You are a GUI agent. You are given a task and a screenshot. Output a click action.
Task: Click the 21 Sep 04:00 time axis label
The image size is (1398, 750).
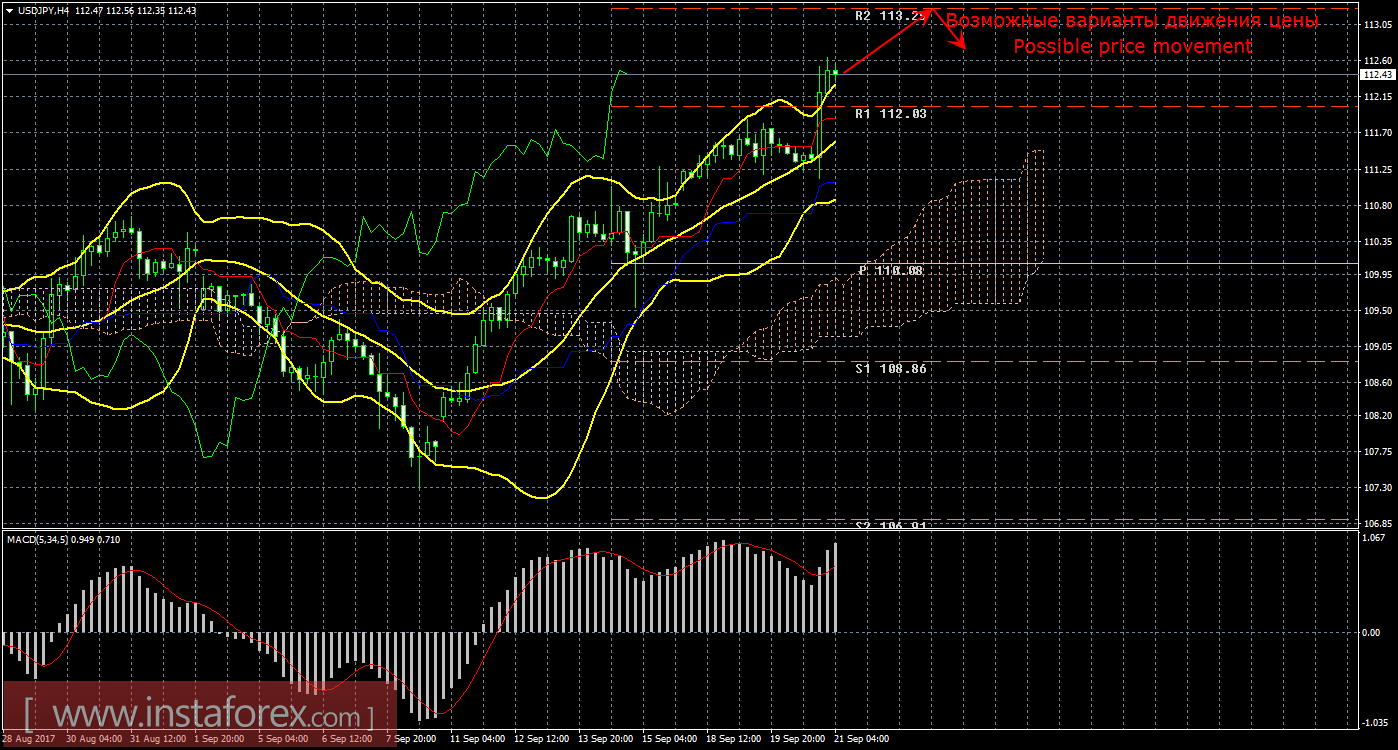pyautogui.click(x=862, y=739)
